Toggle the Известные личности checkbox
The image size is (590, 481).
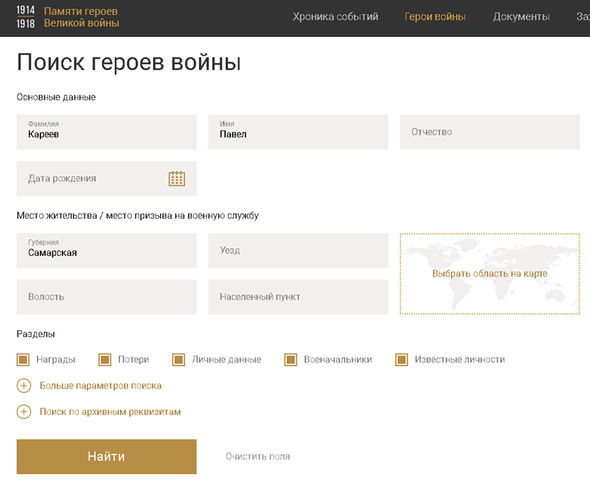(401, 359)
